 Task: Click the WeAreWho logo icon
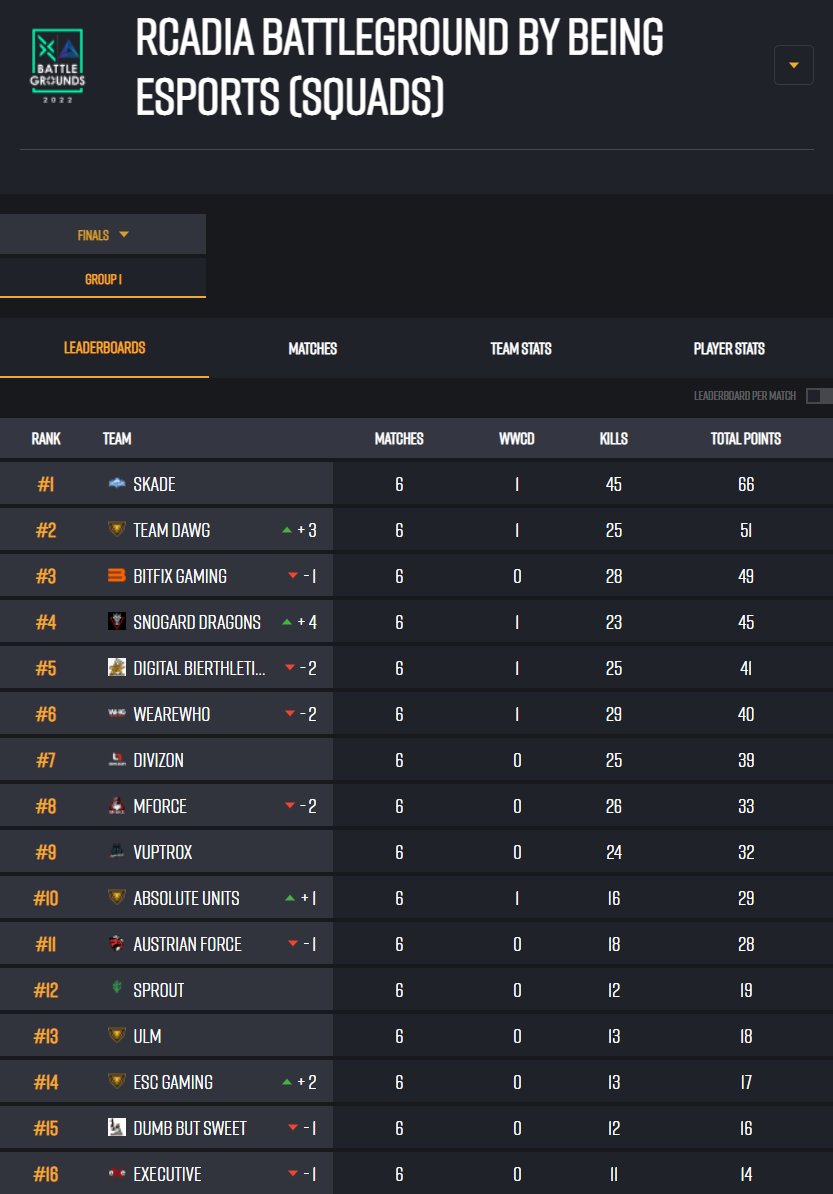pos(116,713)
